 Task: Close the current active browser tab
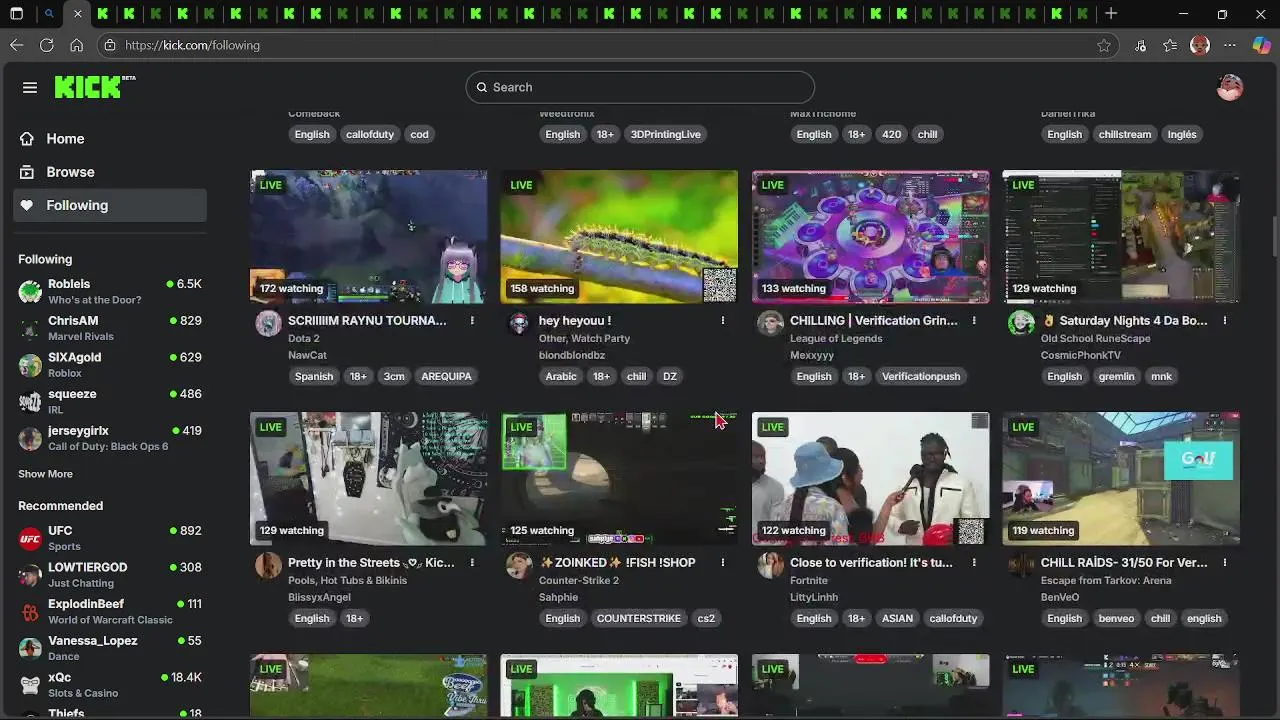[x=77, y=14]
